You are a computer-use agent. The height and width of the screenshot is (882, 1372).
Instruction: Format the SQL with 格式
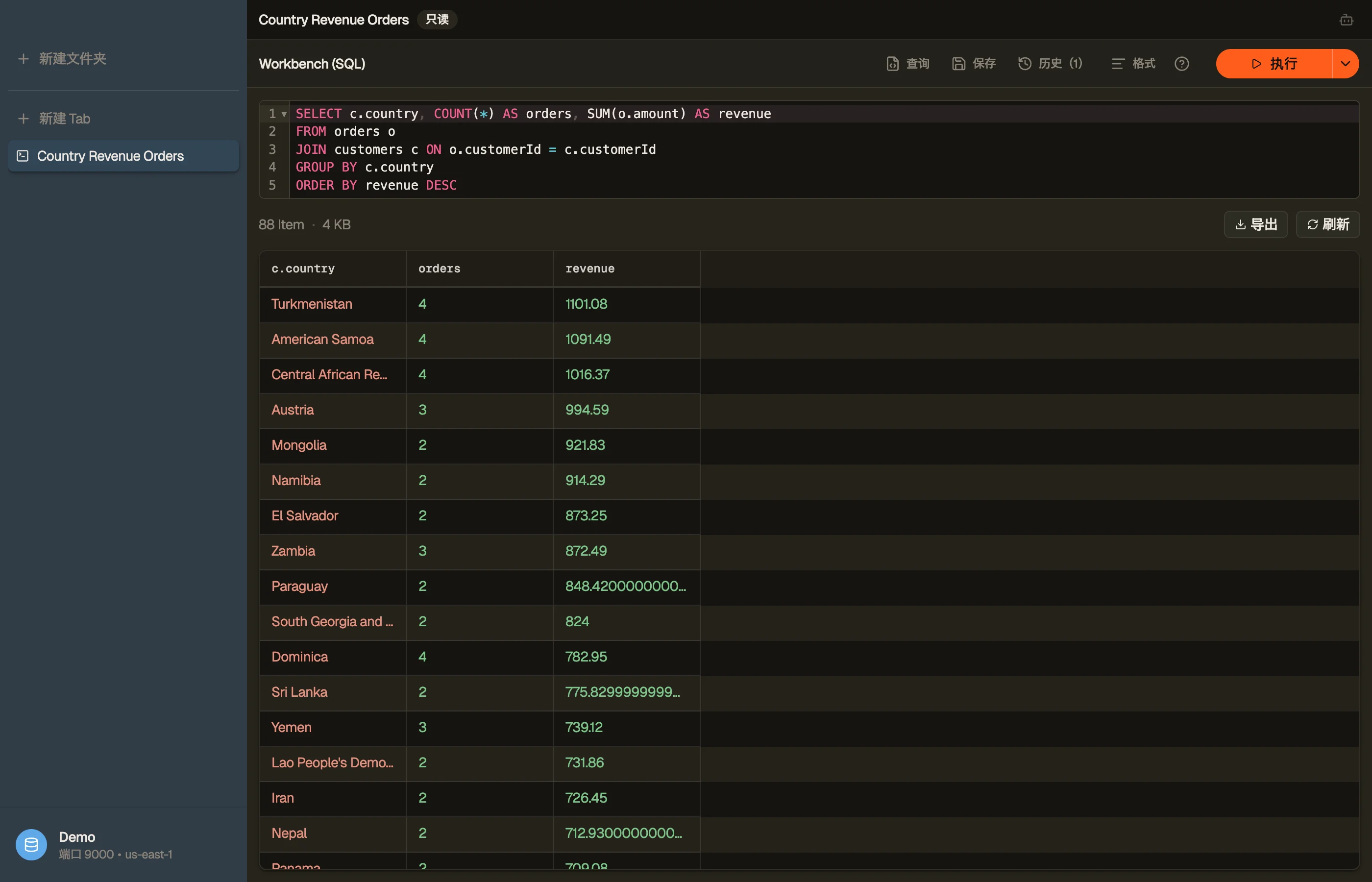click(1133, 64)
